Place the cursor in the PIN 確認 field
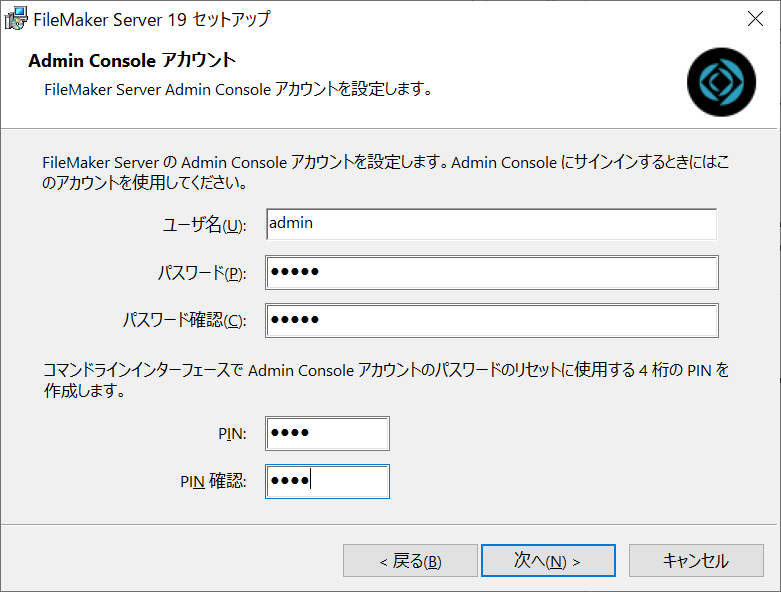Image resolution: width=781 pixels, height=592 pixels. coord(327,481)
